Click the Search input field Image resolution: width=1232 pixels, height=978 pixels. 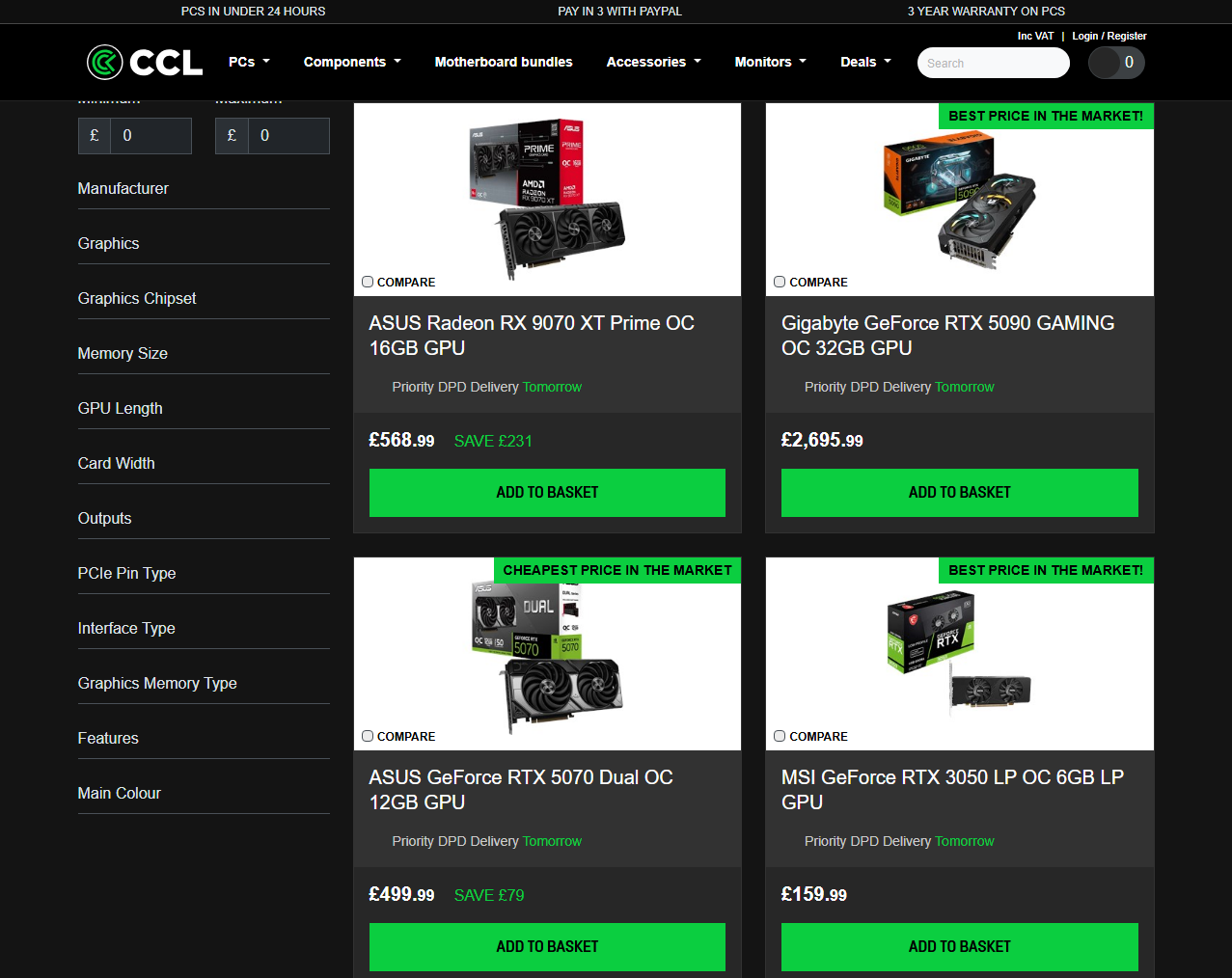[x=994, y=63]
